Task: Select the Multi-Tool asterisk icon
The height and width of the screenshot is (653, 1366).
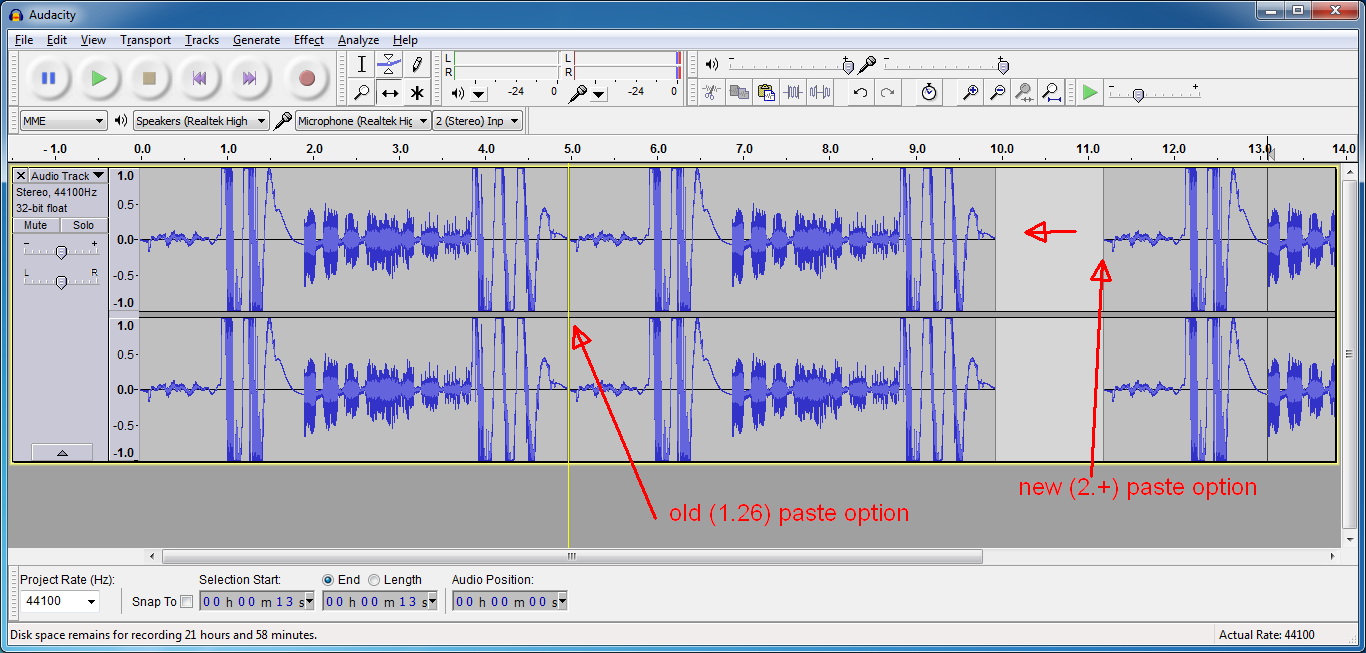Action: 417,93
